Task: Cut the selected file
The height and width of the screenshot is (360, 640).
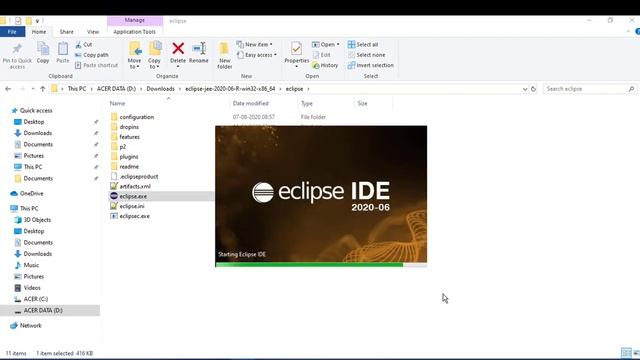Action: point(84,44)
